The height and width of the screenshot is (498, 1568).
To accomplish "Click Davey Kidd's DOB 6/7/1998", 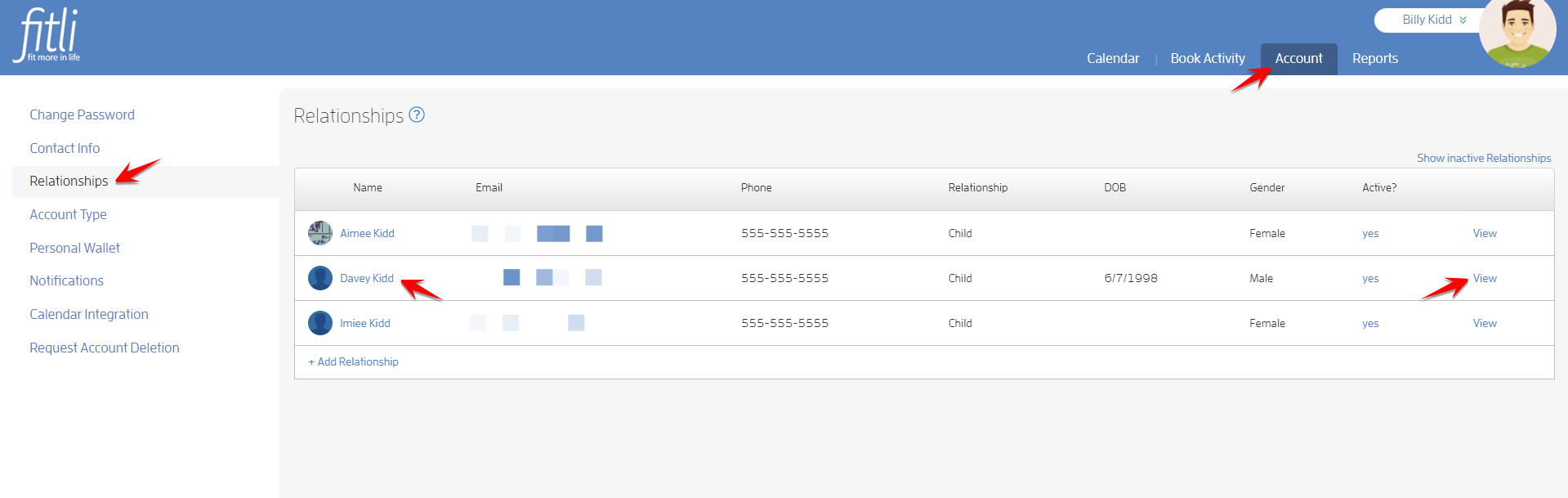I will [1131, 278].
